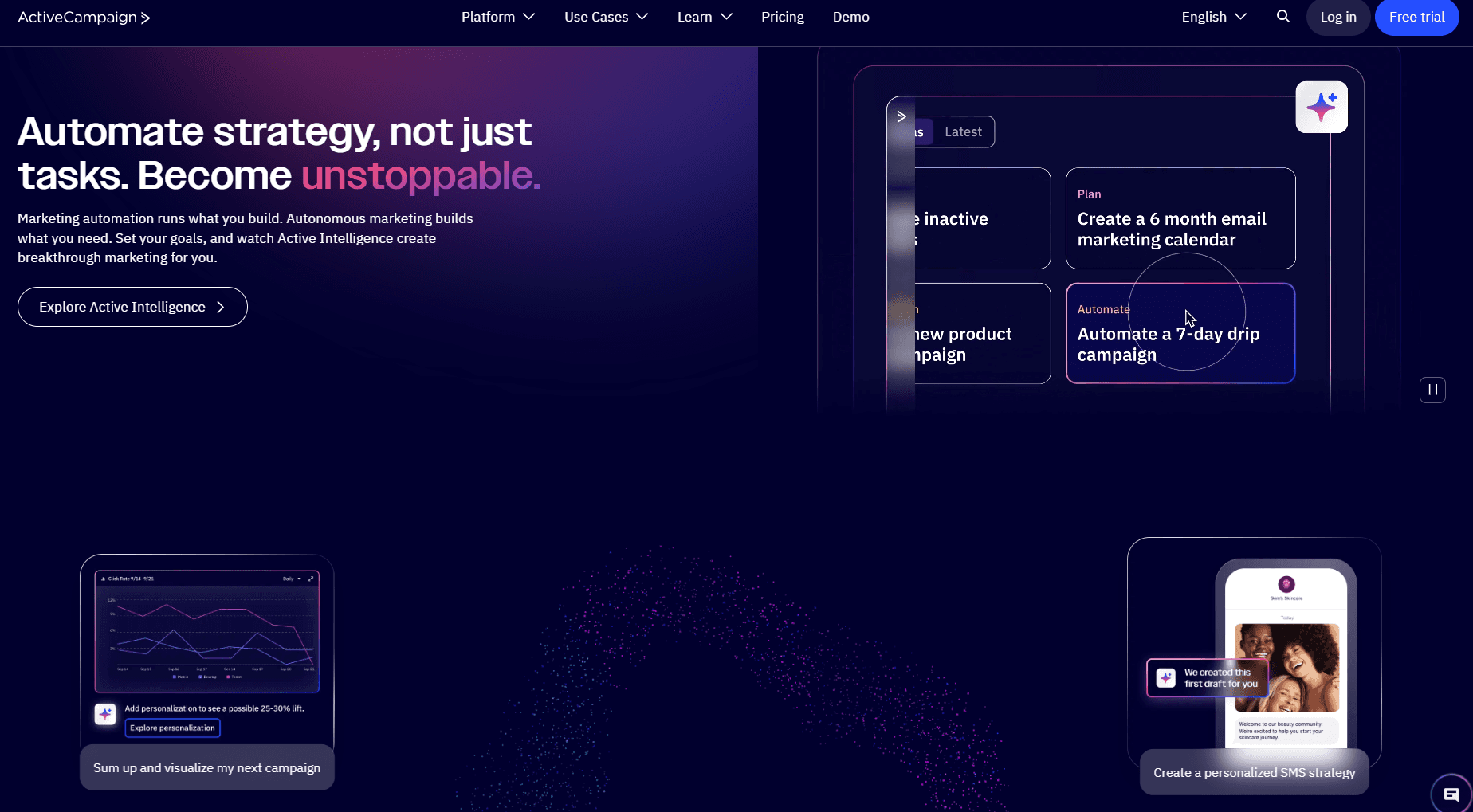Click sparkle icon beside personalization tip
Viewport: 1473px width, 812px height.
[105, 714]
